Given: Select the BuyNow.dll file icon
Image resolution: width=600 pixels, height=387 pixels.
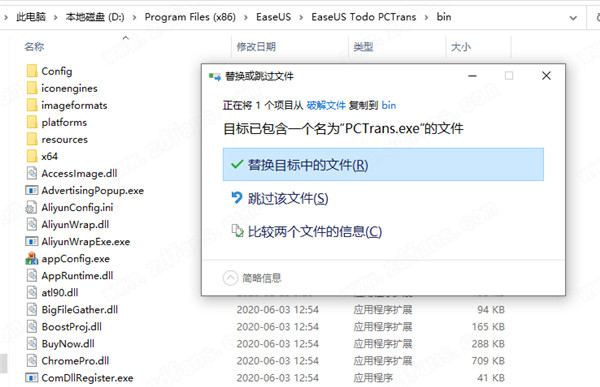Looking at the screenshot, I should point(32,344).
